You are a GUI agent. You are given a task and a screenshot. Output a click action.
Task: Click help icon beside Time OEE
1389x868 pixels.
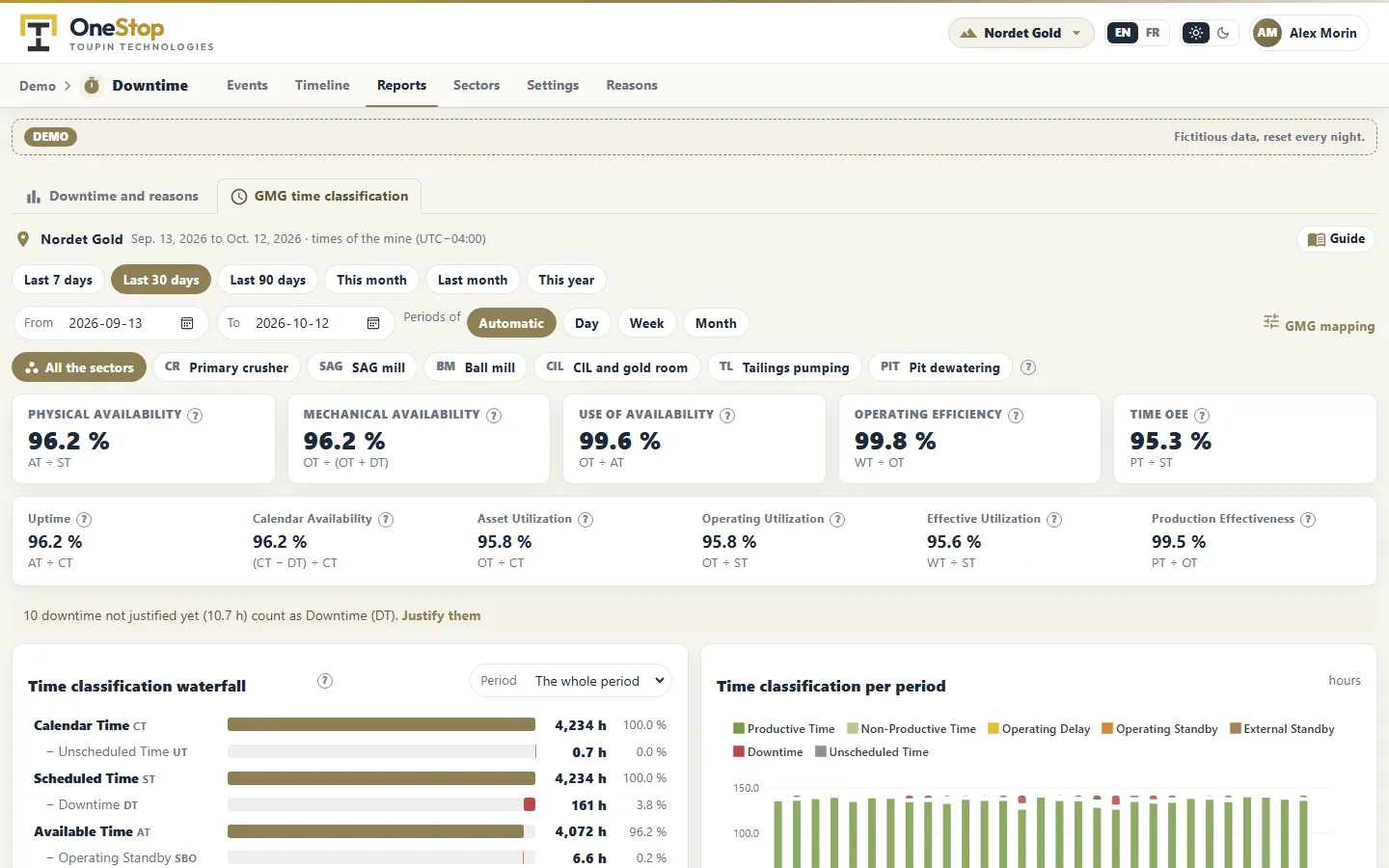coord(1202,416)
